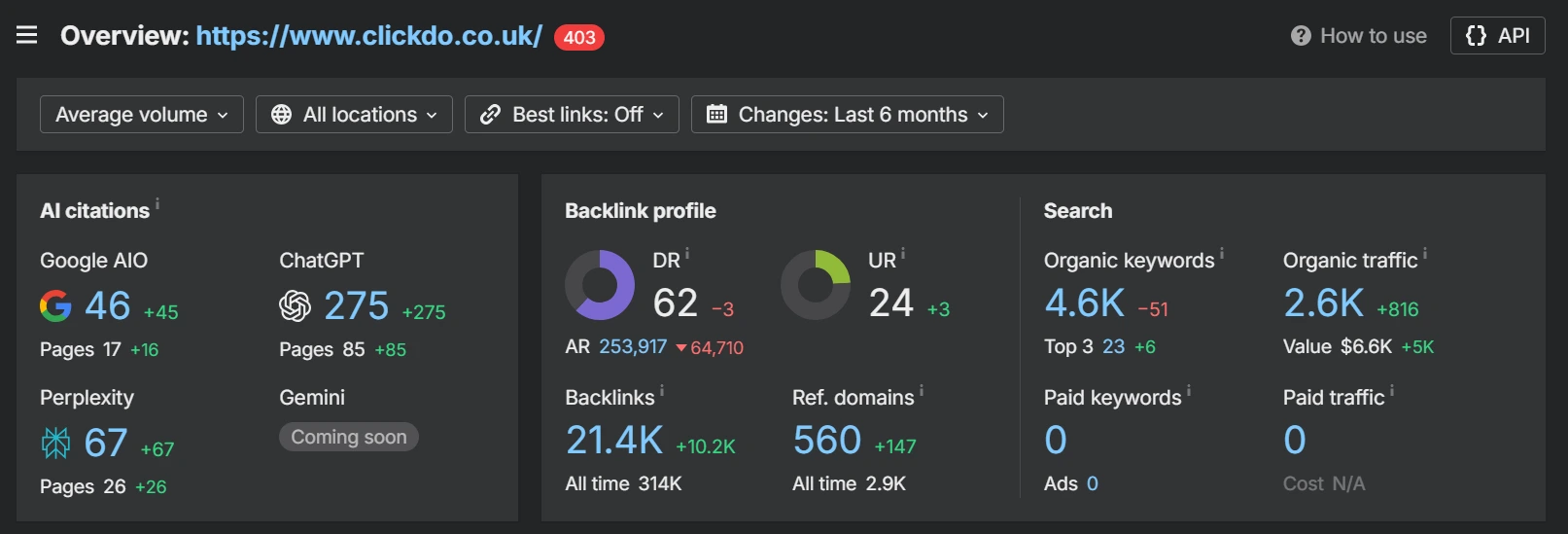Viewport: 1568px width, 534px height.
Task: Click the 64,710 AR change value
Action: [717, 348]
